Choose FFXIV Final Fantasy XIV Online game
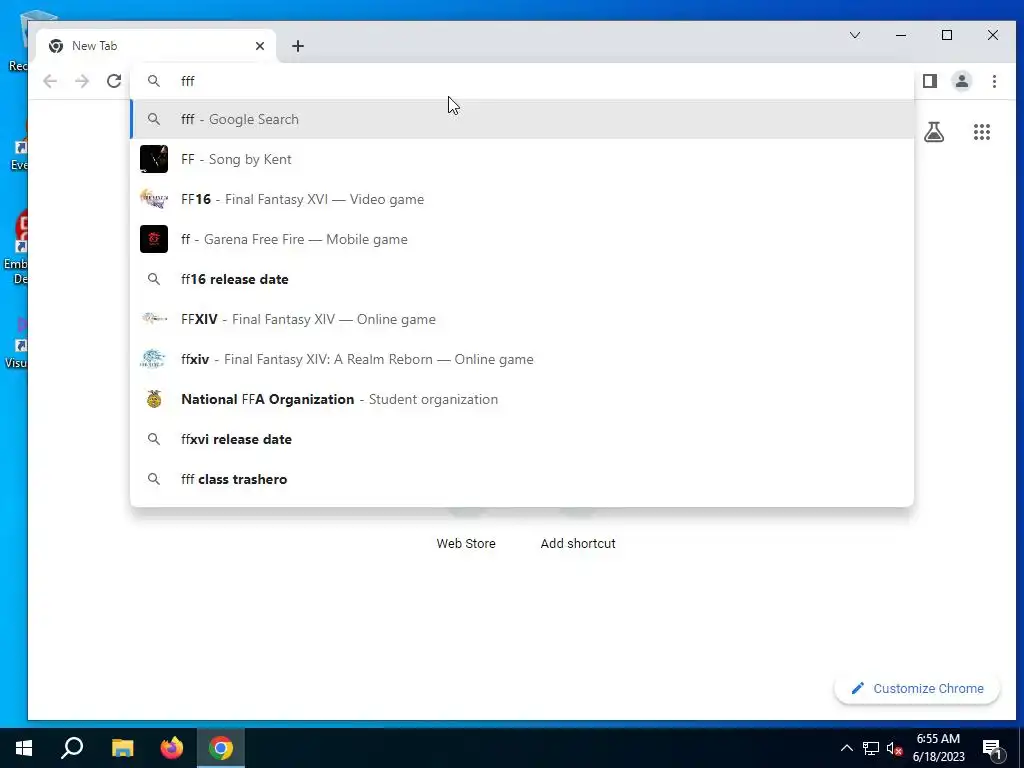The image size is (1024, 768). pyautogui.click(x=522, y=319)
